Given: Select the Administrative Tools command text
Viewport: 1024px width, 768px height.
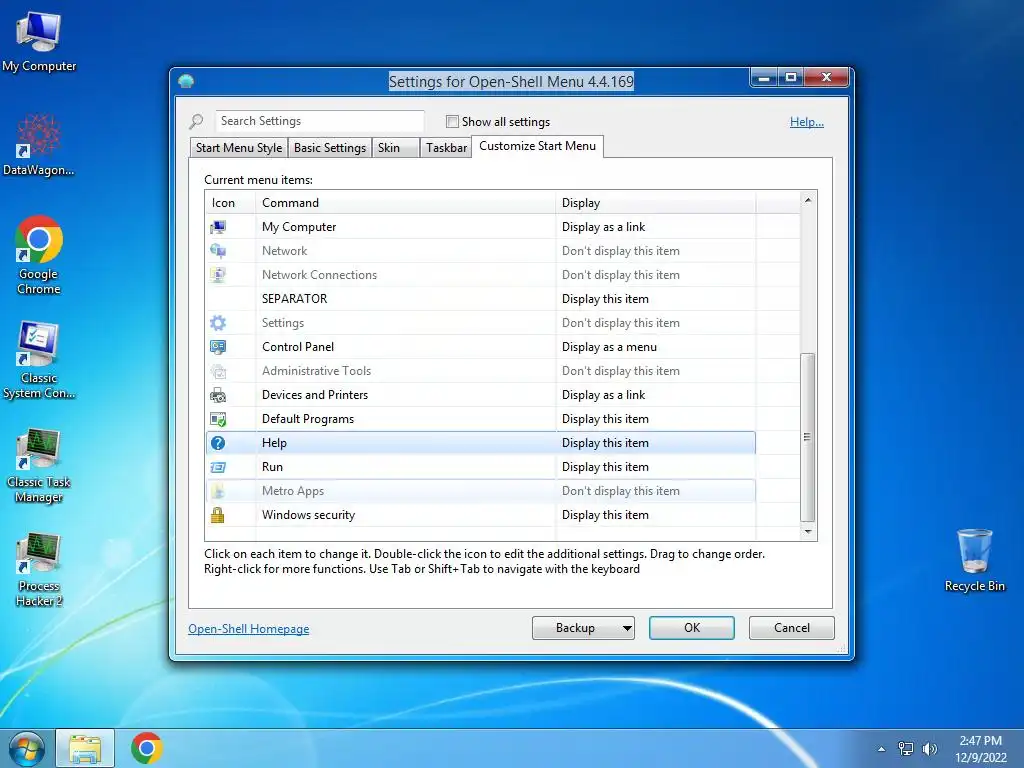Looking at the screenshot, I should click(x=316, y=371).
